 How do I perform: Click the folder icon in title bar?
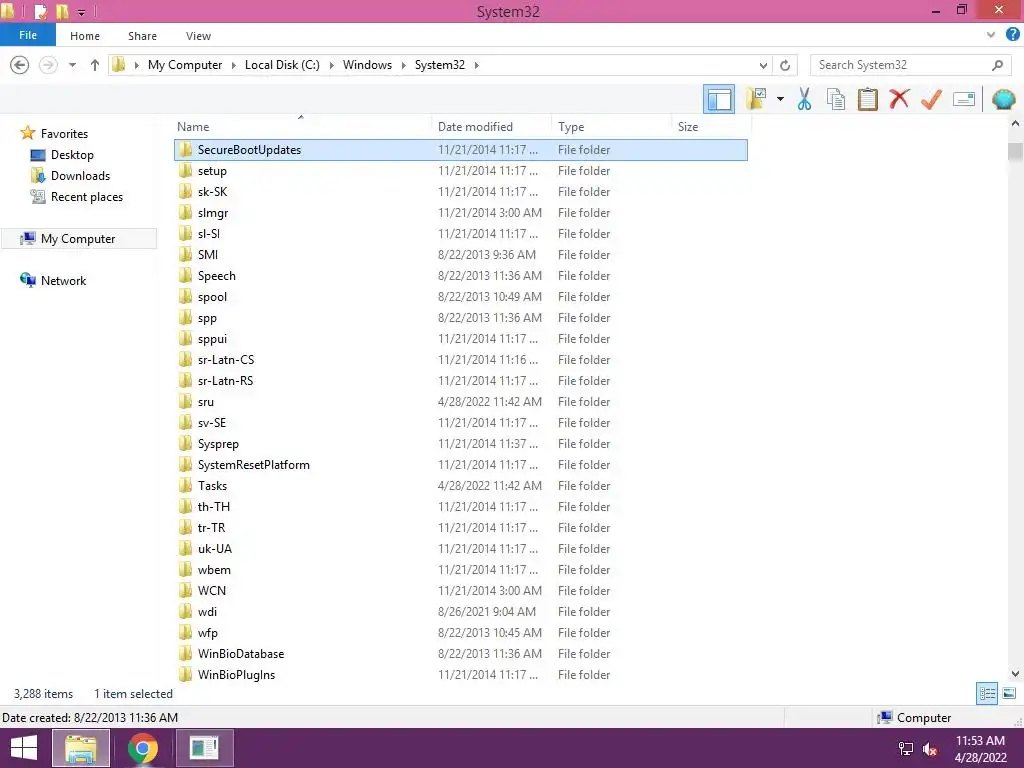pos(8,10)
